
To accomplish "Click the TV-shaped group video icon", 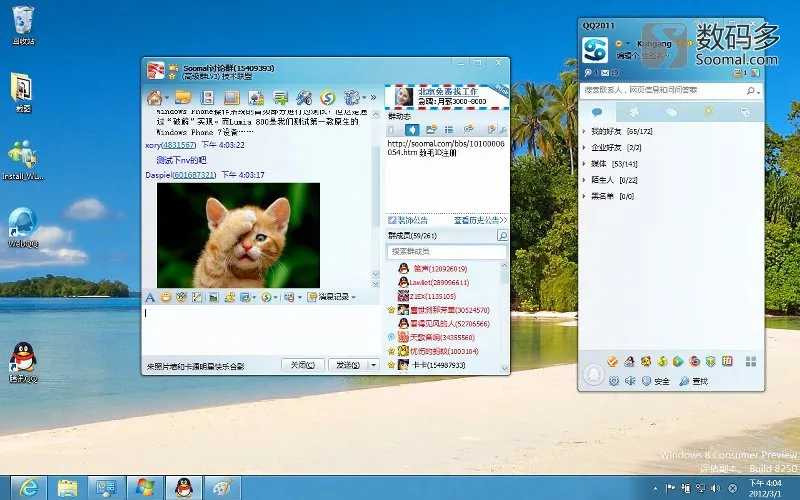I will tap(231, 97).
